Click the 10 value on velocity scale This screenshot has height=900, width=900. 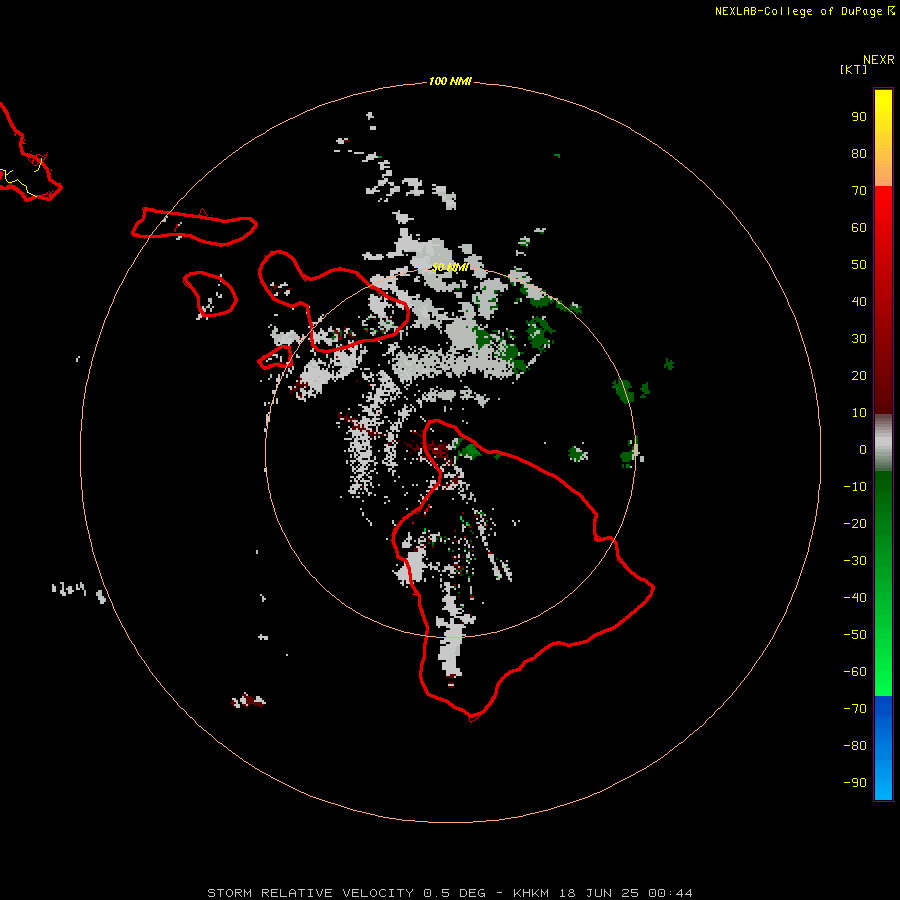click(859, 413)
